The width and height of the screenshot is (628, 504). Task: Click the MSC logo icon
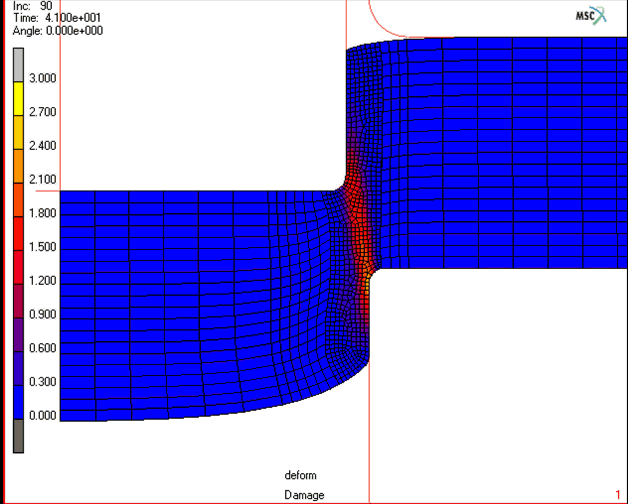[591, 16]
